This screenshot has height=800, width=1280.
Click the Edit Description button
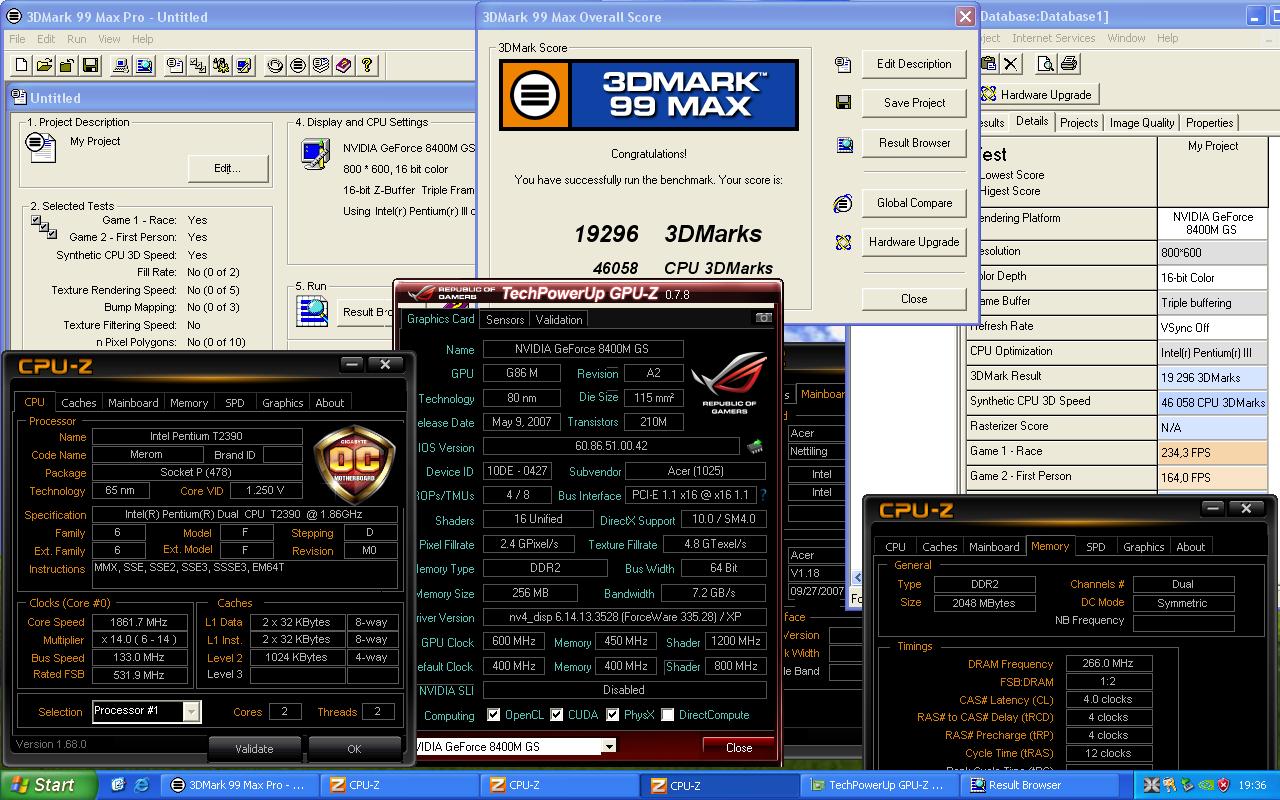tap(914, 64)
